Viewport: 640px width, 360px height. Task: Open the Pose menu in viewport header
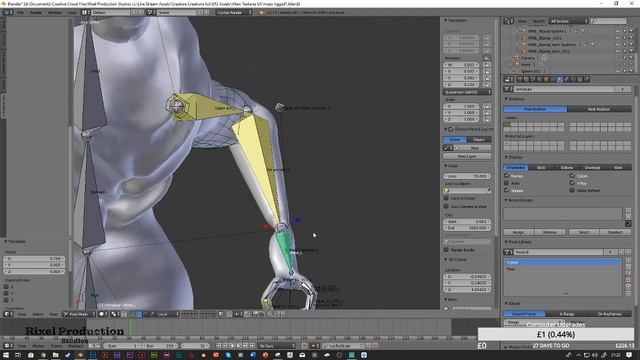click(53, 314)
